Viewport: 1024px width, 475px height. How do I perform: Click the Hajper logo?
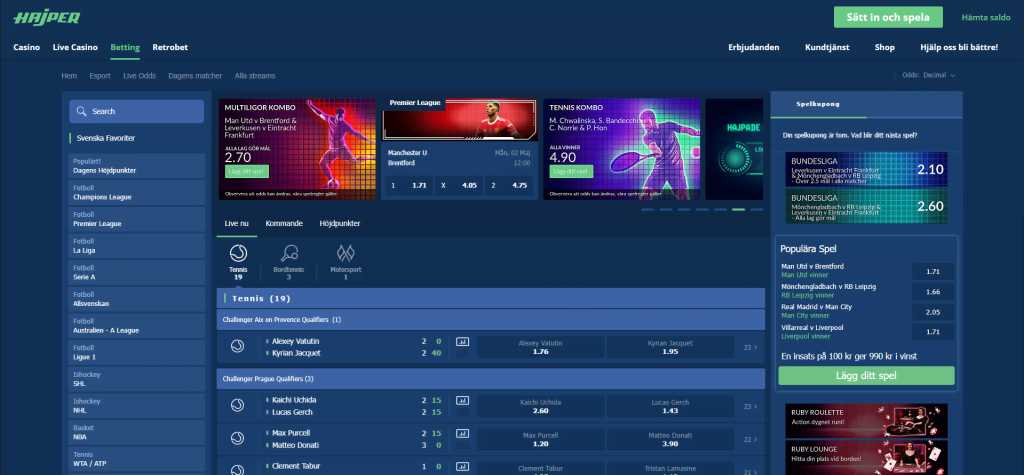click(x=46, y=18)
